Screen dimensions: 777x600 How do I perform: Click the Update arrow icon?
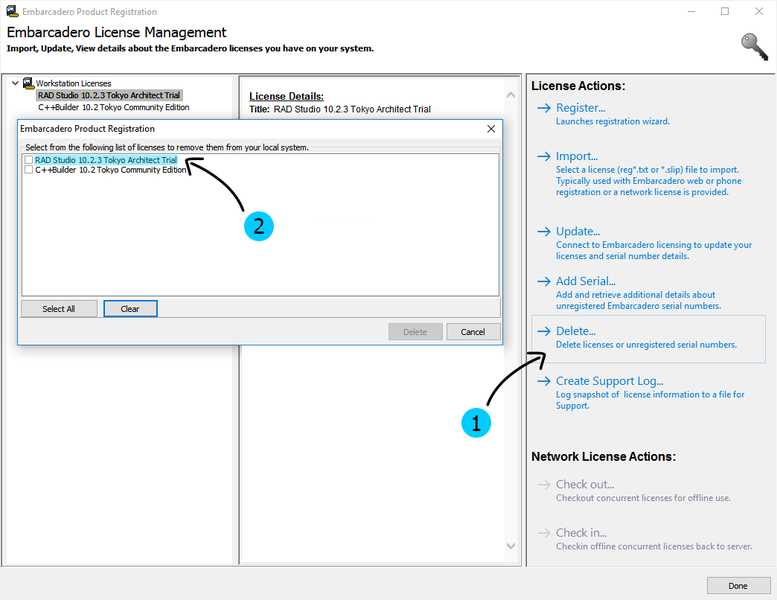click(544, 231)
